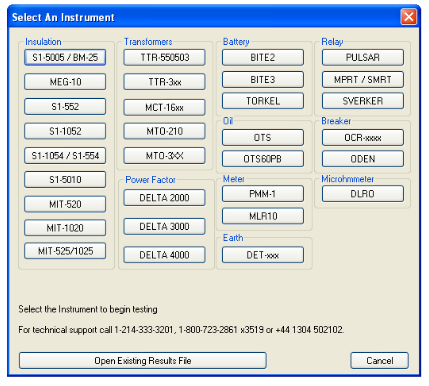Choose the S1-5010 instrument
This screenshot has height=386, width=429.
pyautogui.click(x=65, y=180)
